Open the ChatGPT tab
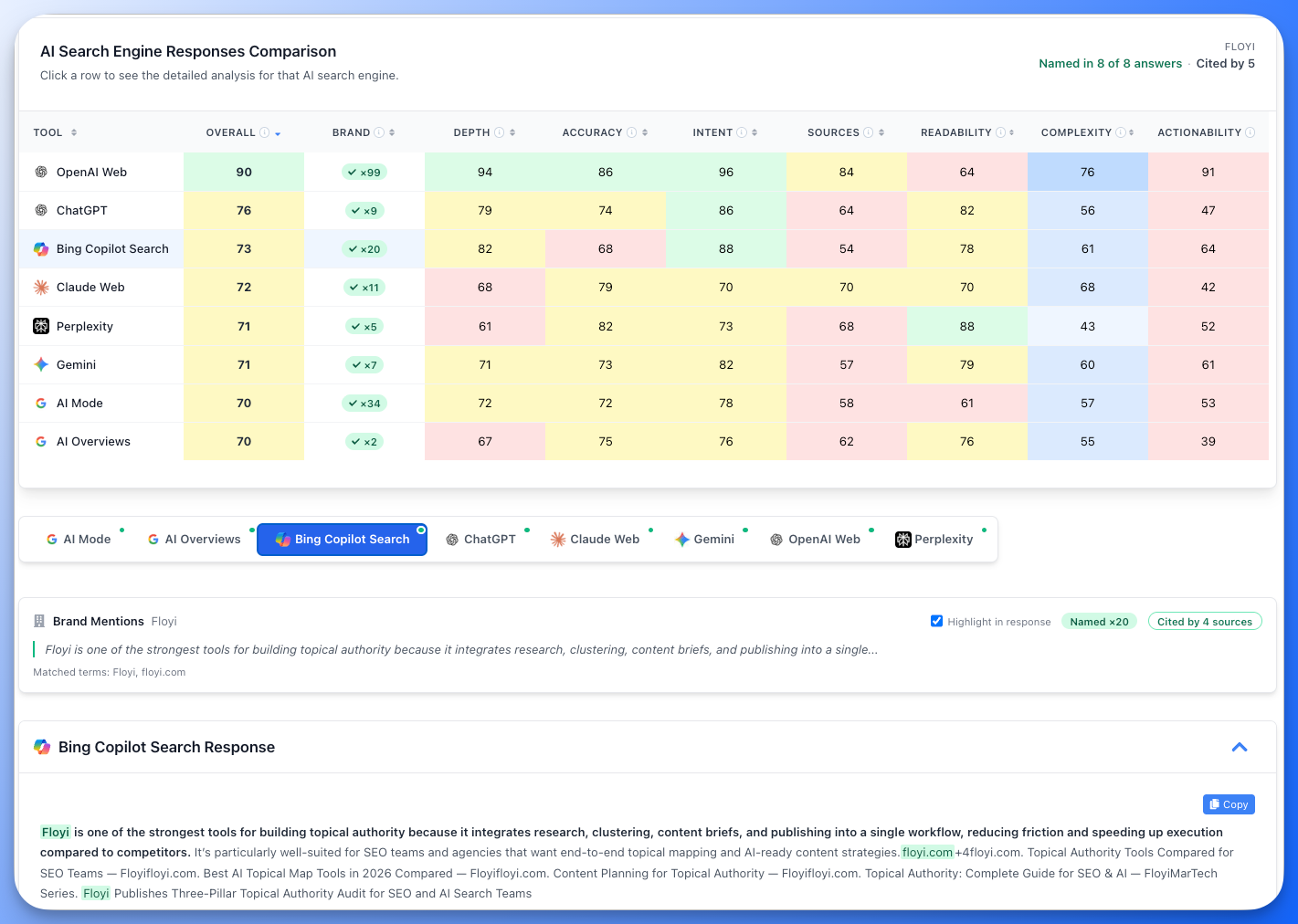 481,539
